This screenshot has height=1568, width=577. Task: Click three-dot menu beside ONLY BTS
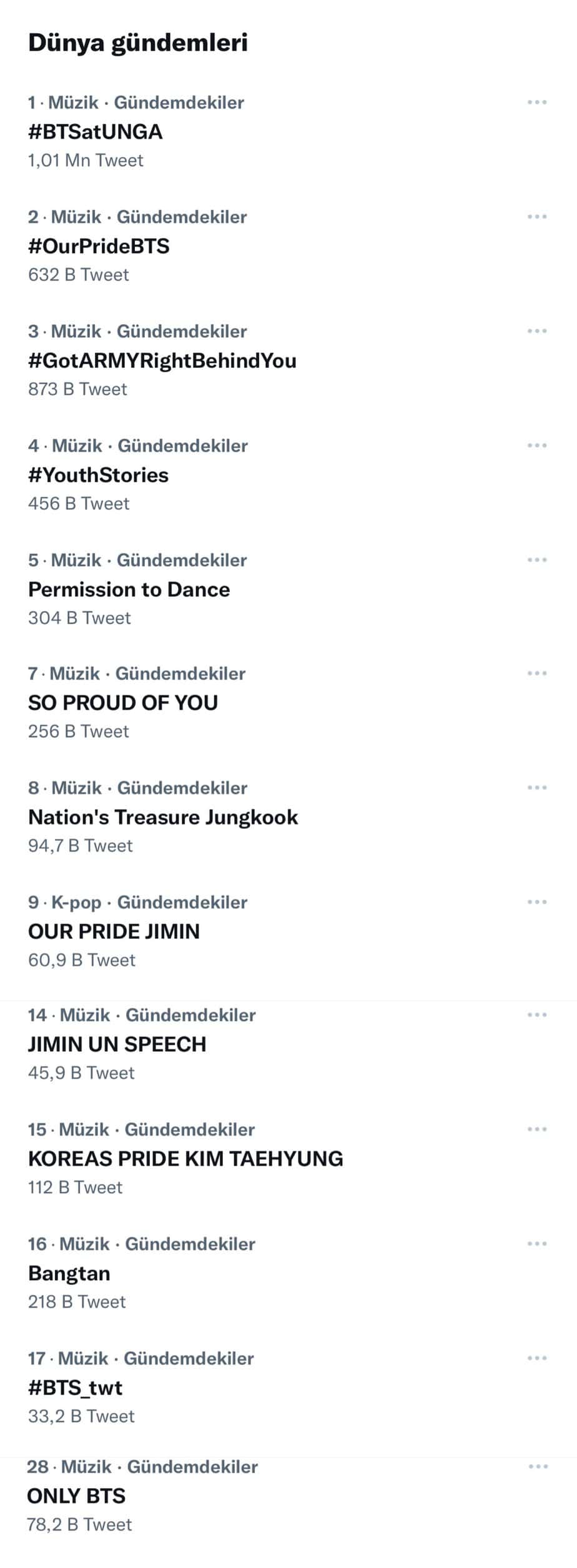pos(538,1466)
